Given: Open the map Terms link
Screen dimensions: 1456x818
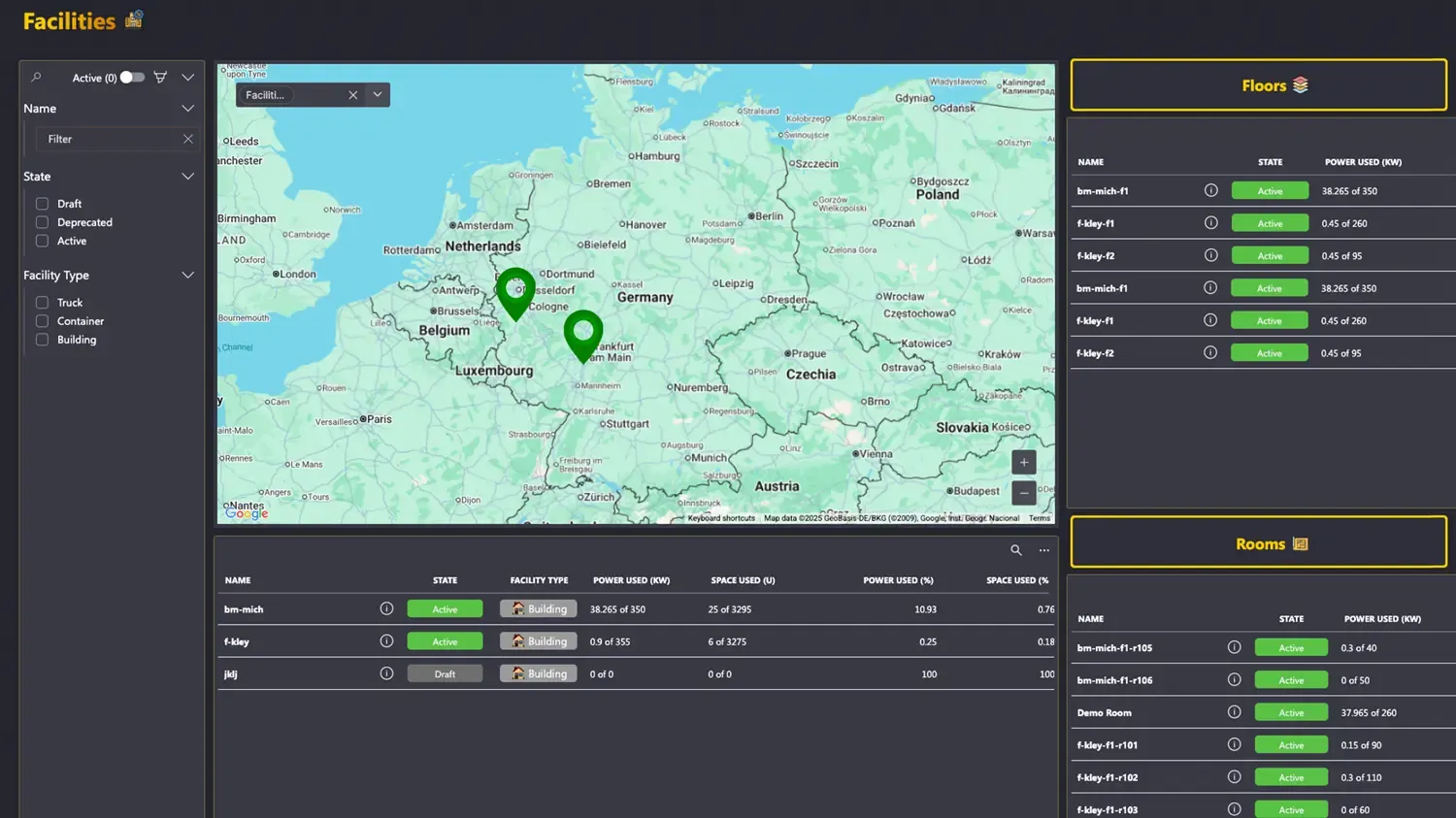Looking at the screenshot, I should click(x=1040, y=518).
